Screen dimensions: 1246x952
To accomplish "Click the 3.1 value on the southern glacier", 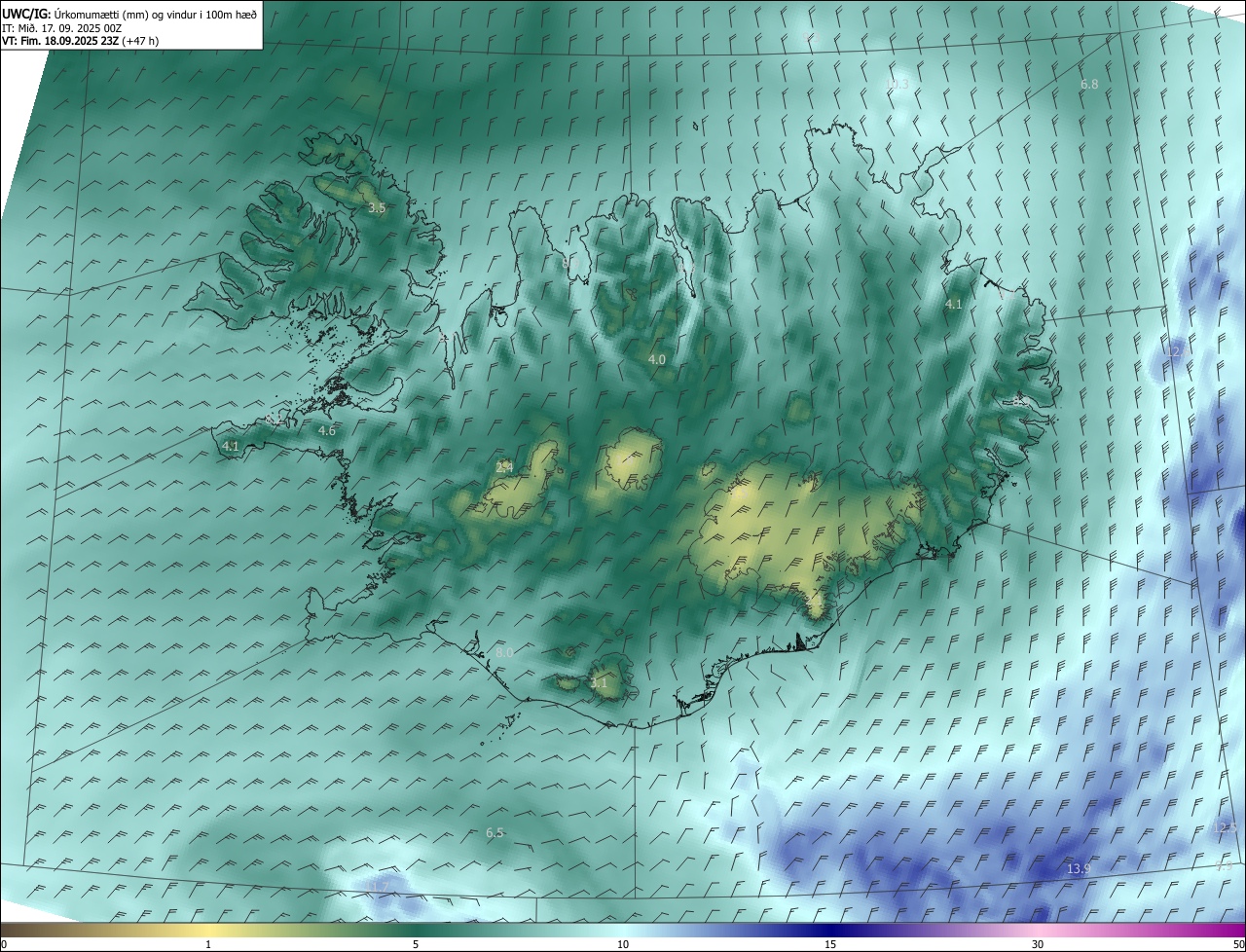I will (599, 682).
